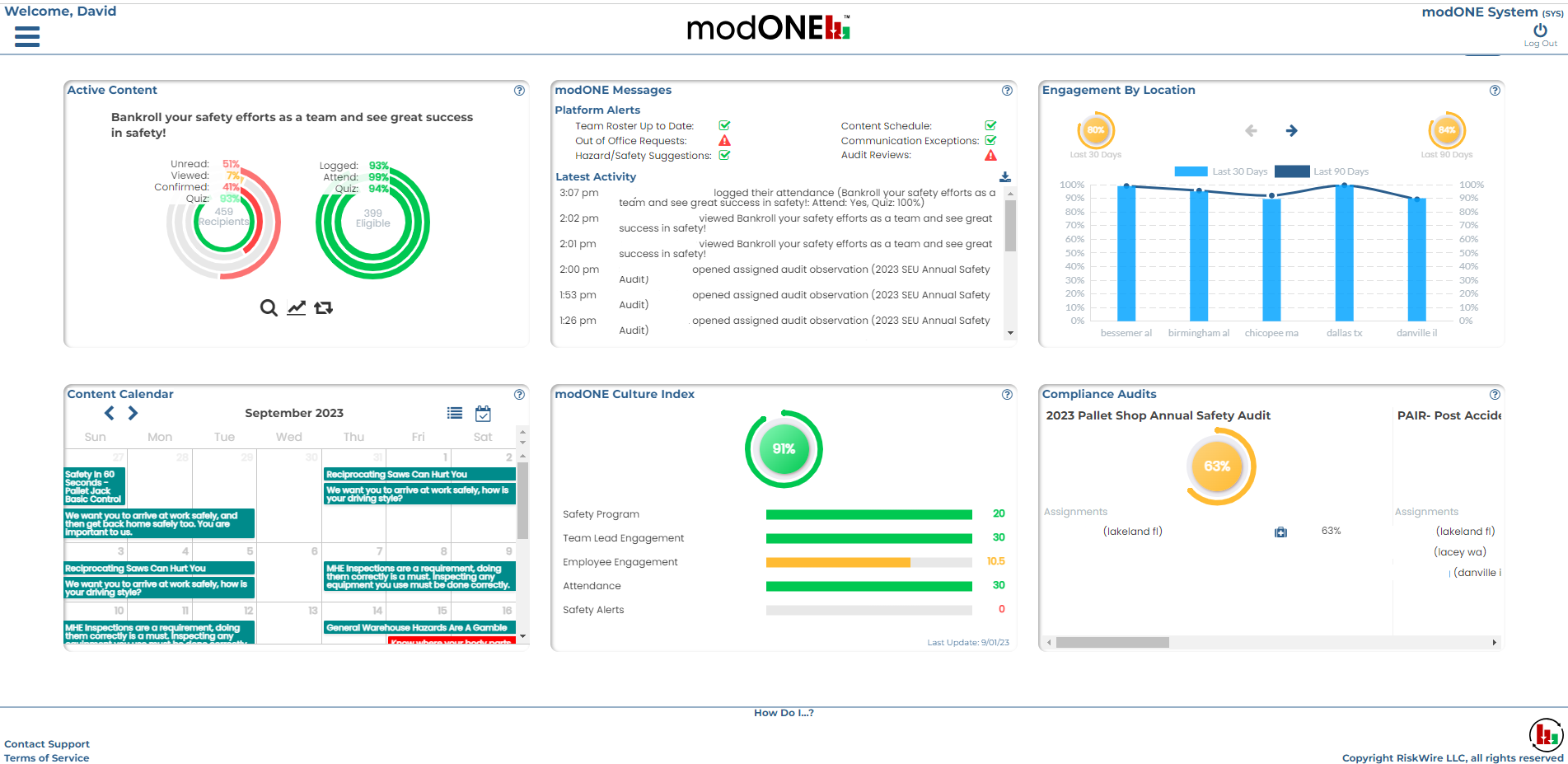Click Team Roster Up to Date checkmark

pyautogui.click(x=724, y=126)
